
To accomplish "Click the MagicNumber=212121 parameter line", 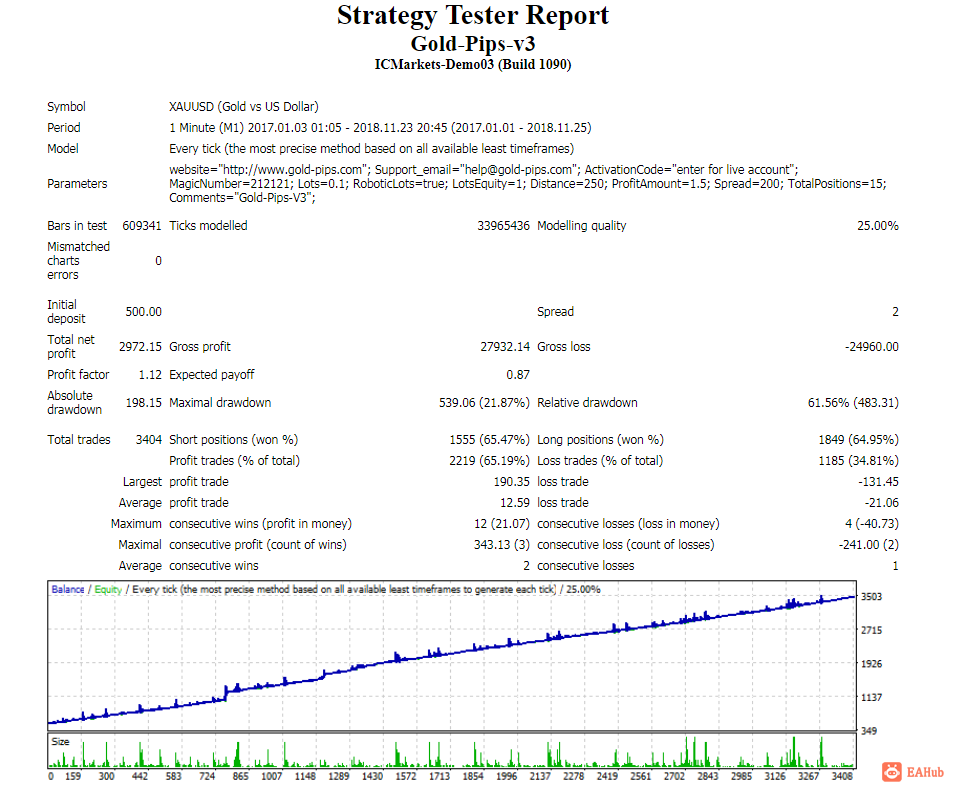I will [x=528, y=184].
